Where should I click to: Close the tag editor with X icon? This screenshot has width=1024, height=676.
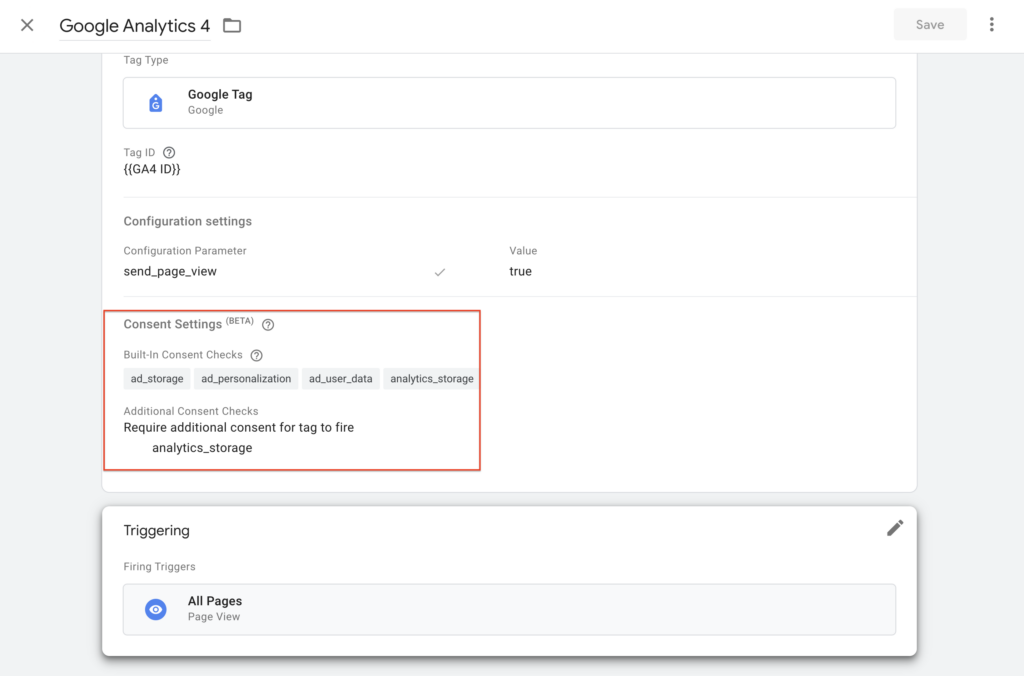click(x=27, y=25)
